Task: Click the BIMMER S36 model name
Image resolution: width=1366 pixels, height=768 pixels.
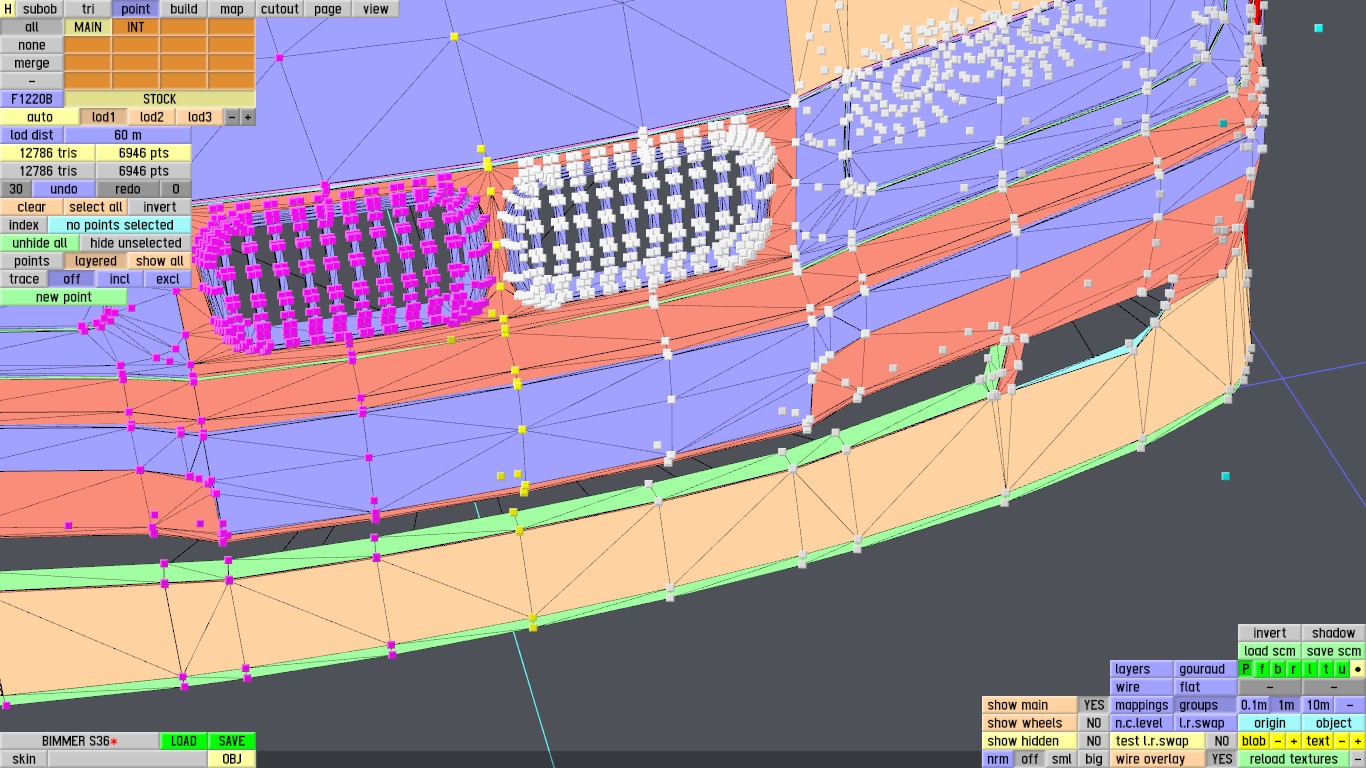Action: click(80, 741)
